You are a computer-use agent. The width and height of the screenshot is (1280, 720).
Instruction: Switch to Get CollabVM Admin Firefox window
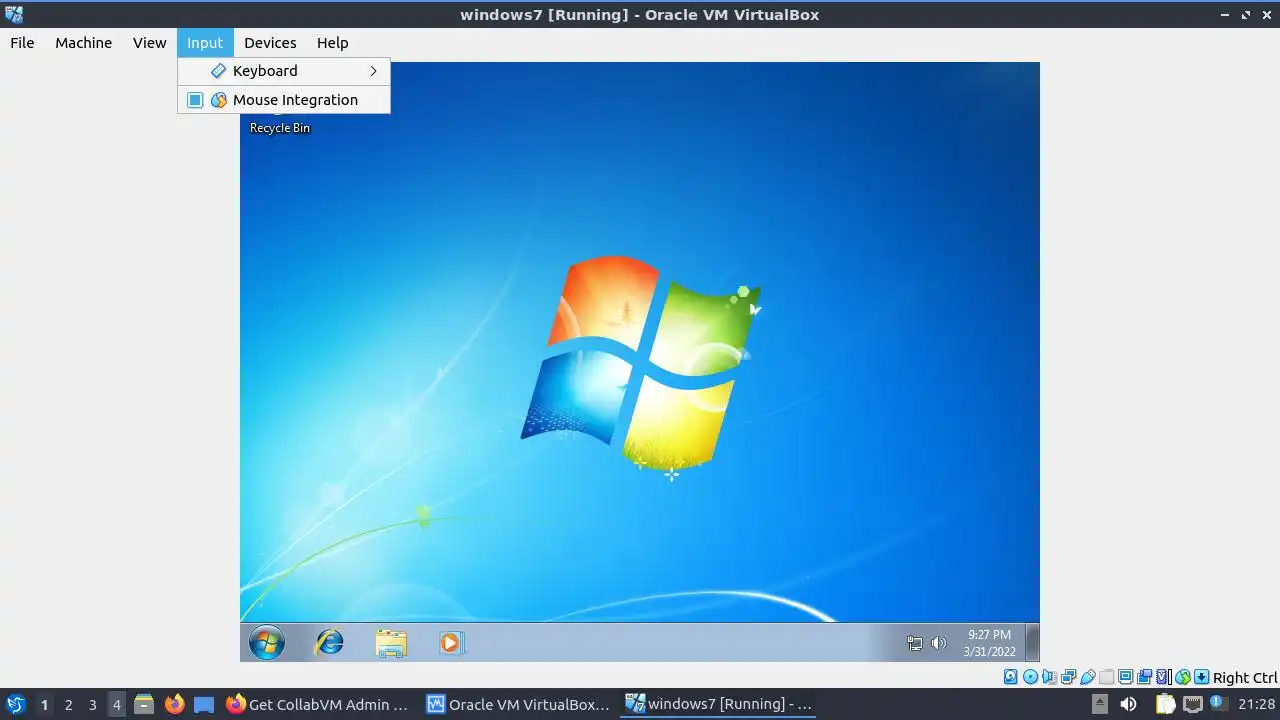tap(318, 704)
